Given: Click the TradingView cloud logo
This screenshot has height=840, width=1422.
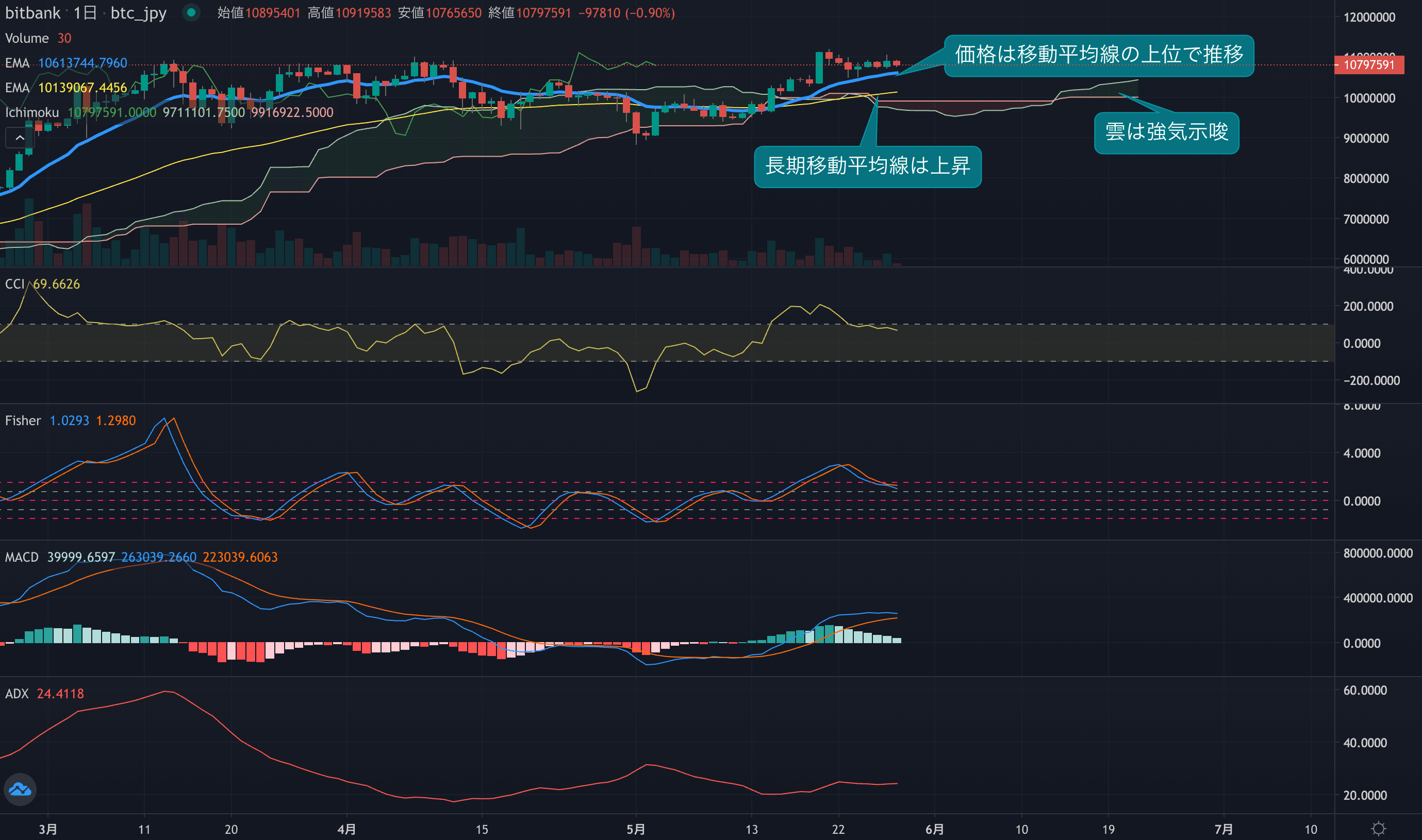Looking at the screenshot, I should coord(21,789).
